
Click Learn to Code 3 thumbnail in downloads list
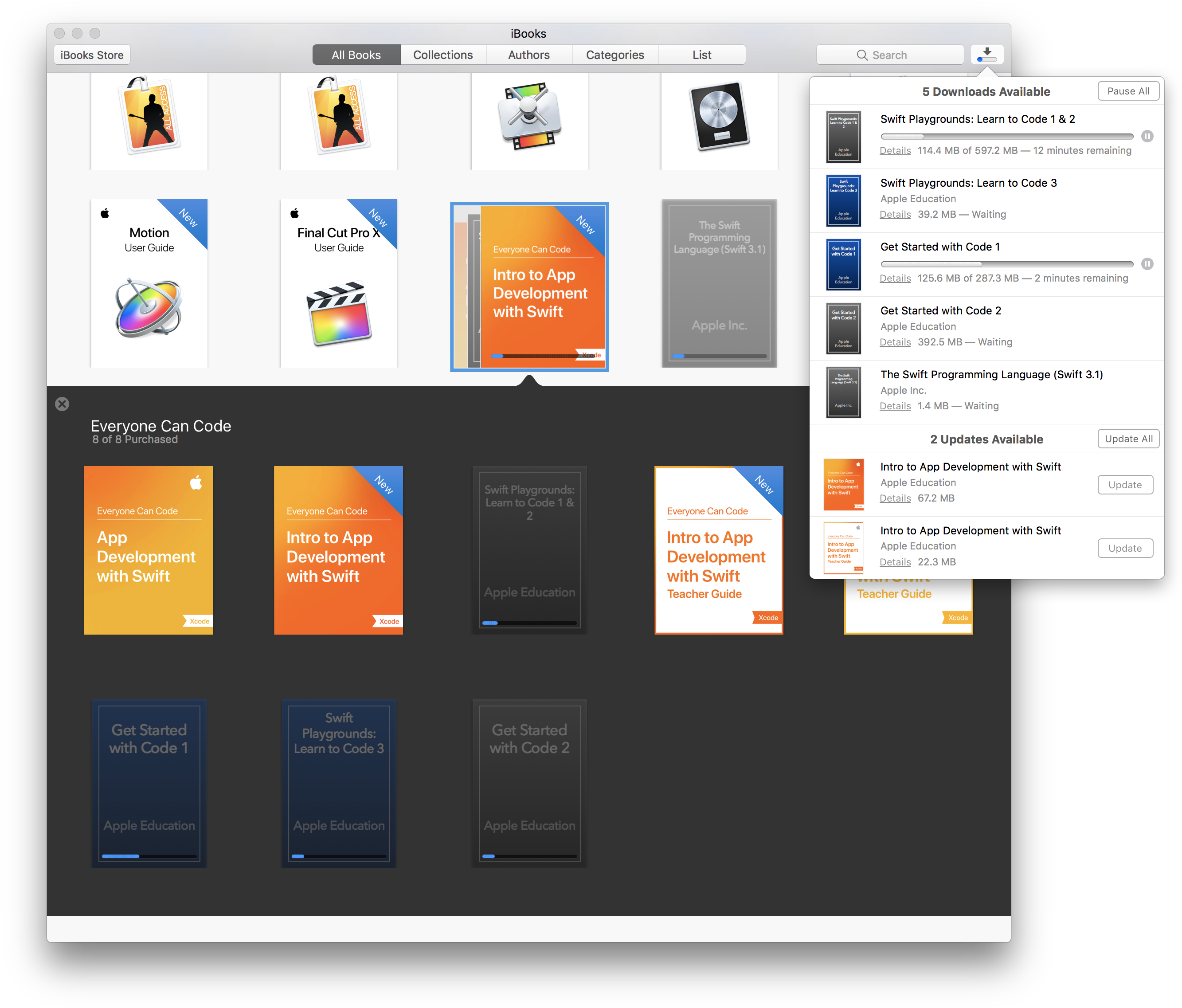click(843, 201)
